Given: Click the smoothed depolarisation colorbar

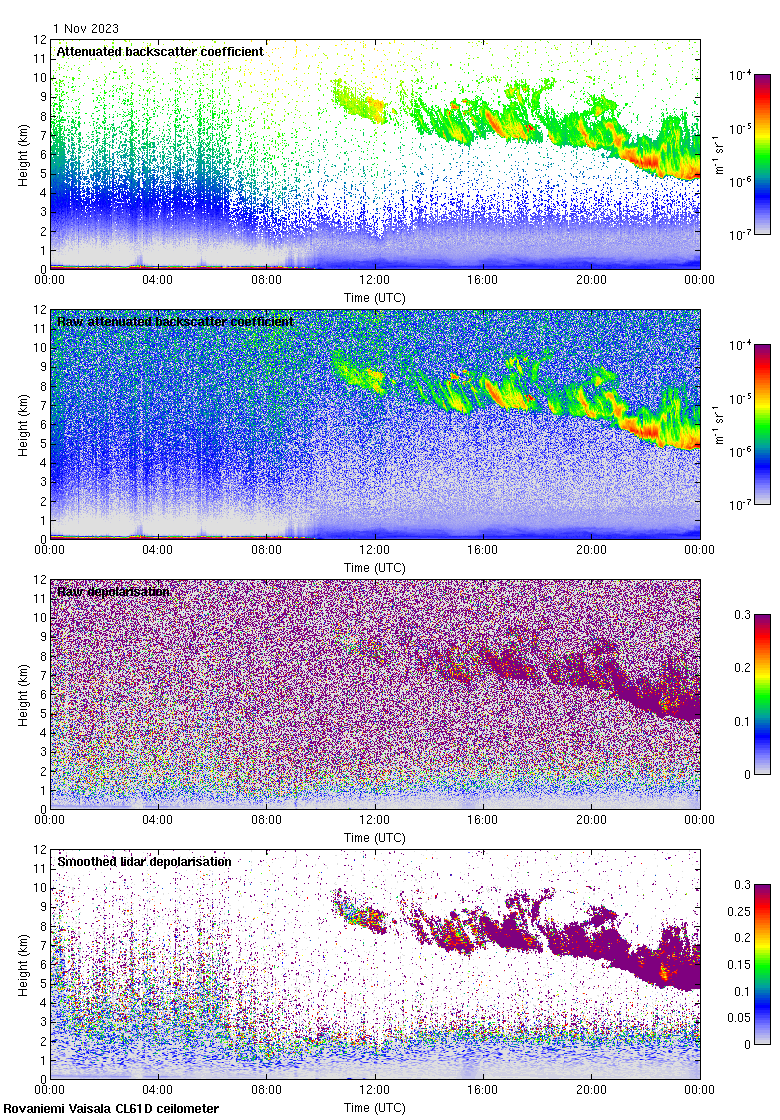Looking at the screenshot, I should coord(762,964).
